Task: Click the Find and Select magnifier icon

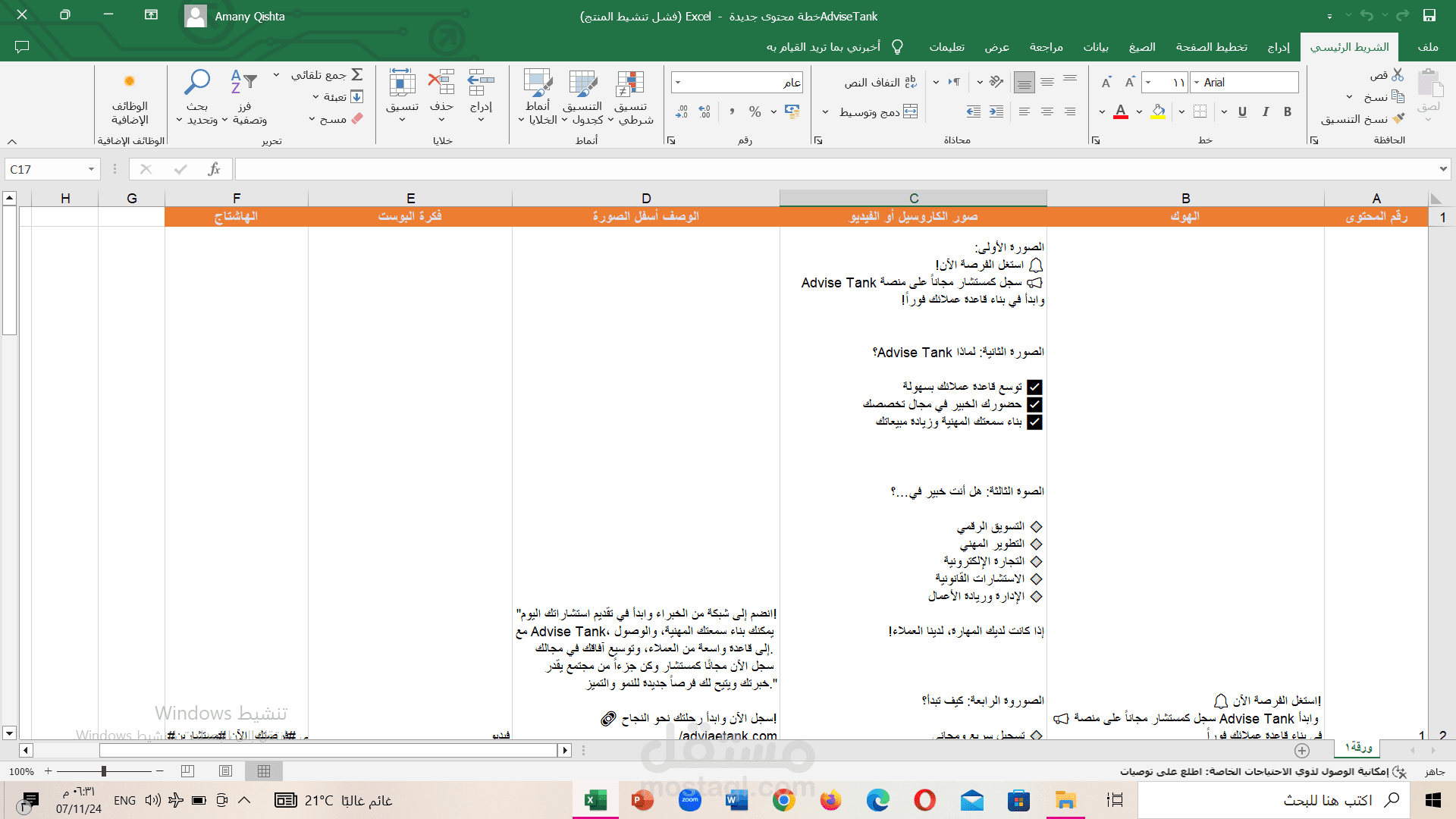Action: pyautogui.click(x=197, y=82)
